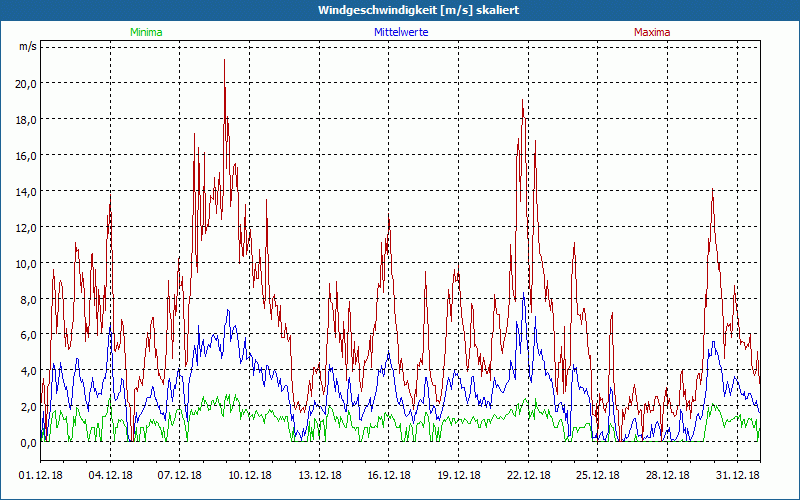This screenshot has width=800, height=500.
Task: Click the 19.12.18 date label
Action: [459, 475]
